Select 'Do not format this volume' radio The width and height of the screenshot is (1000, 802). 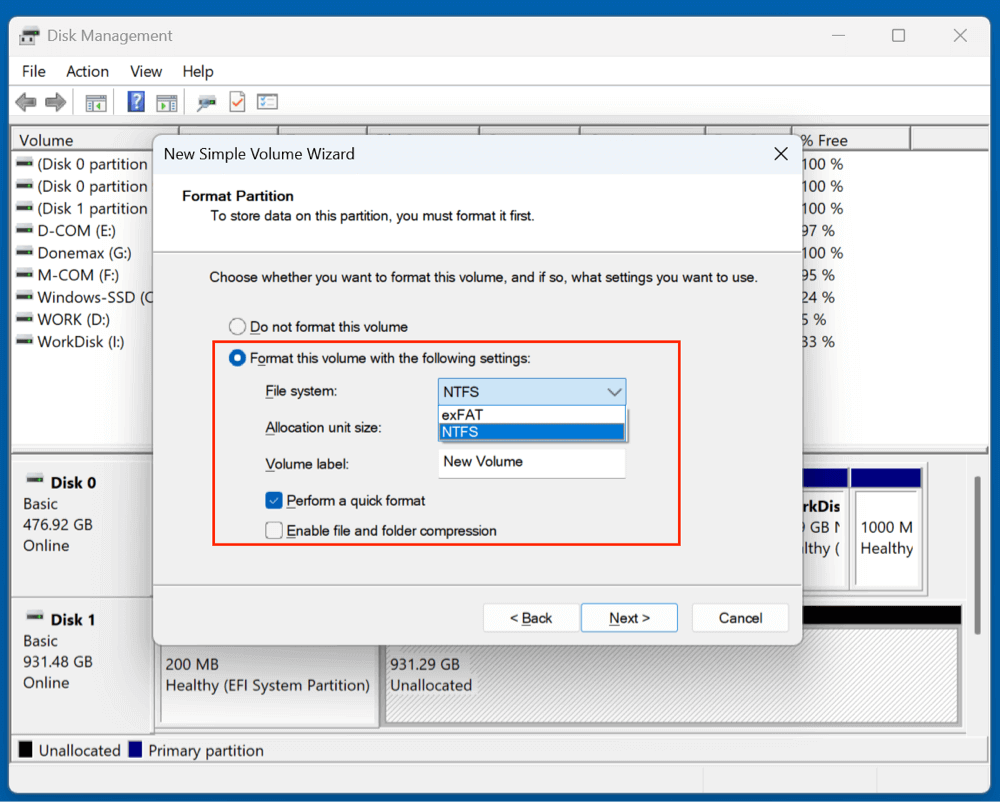pos(237,327)
